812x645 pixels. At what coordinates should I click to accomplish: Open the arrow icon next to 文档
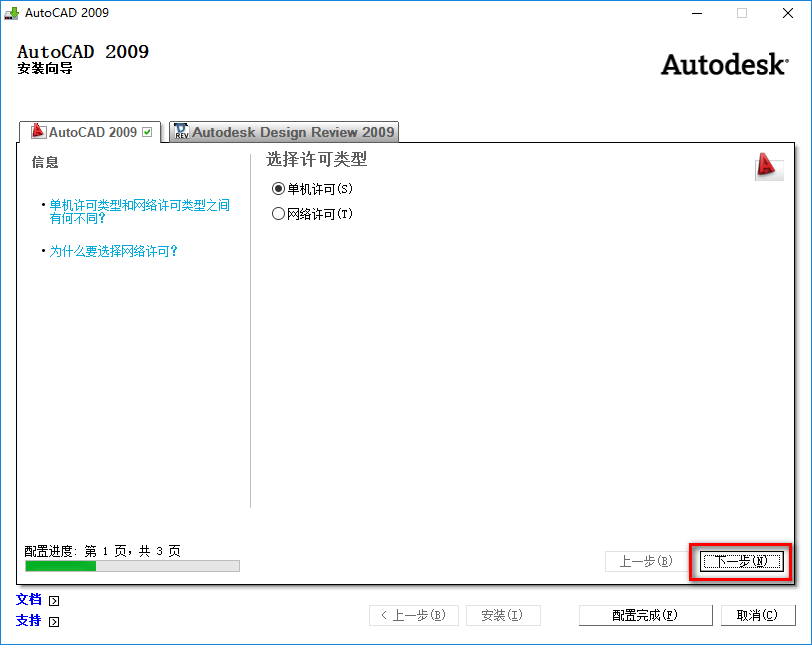52,600
